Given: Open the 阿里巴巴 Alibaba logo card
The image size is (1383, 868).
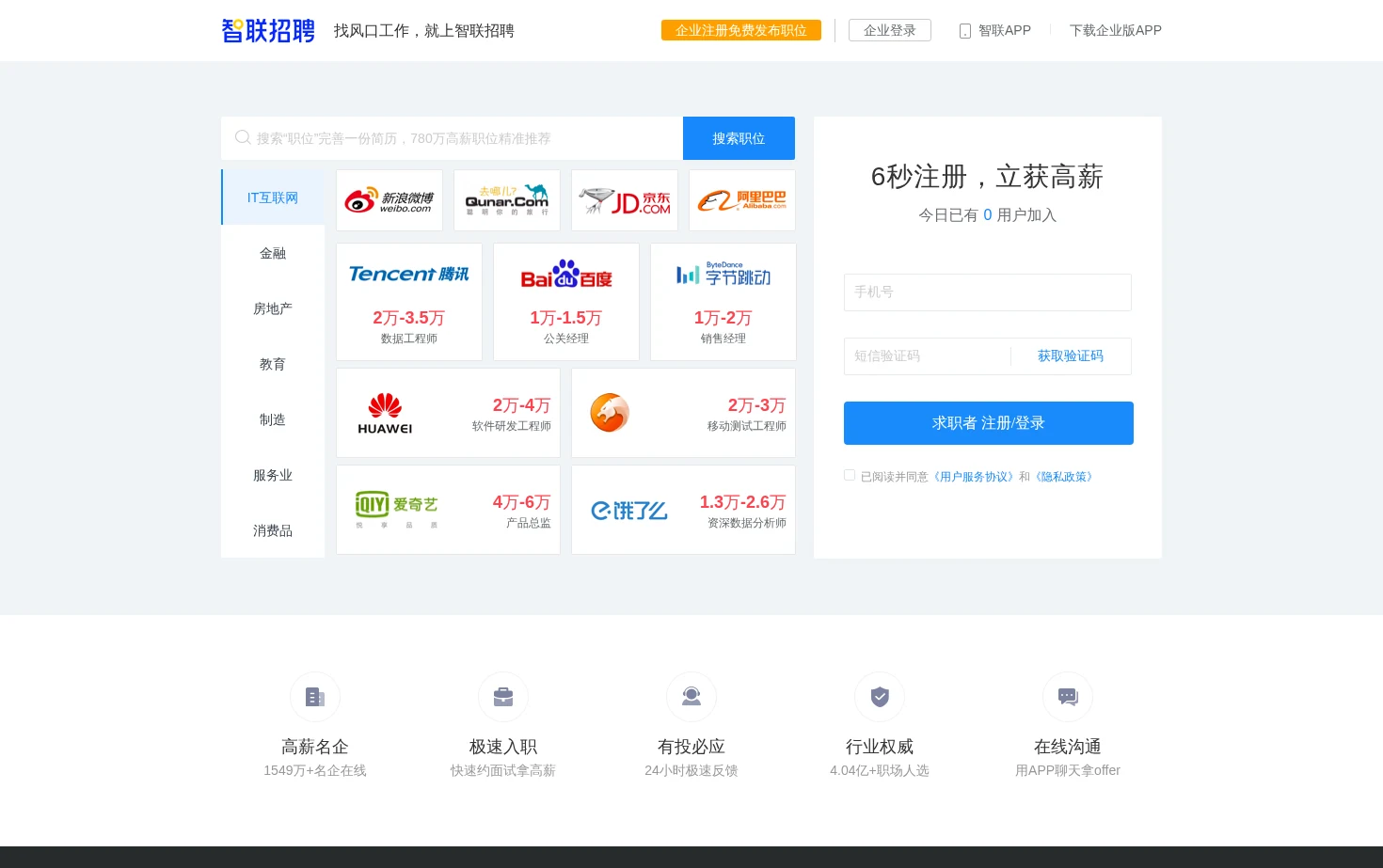Looking at the screenshot, I should pos(742,200).
